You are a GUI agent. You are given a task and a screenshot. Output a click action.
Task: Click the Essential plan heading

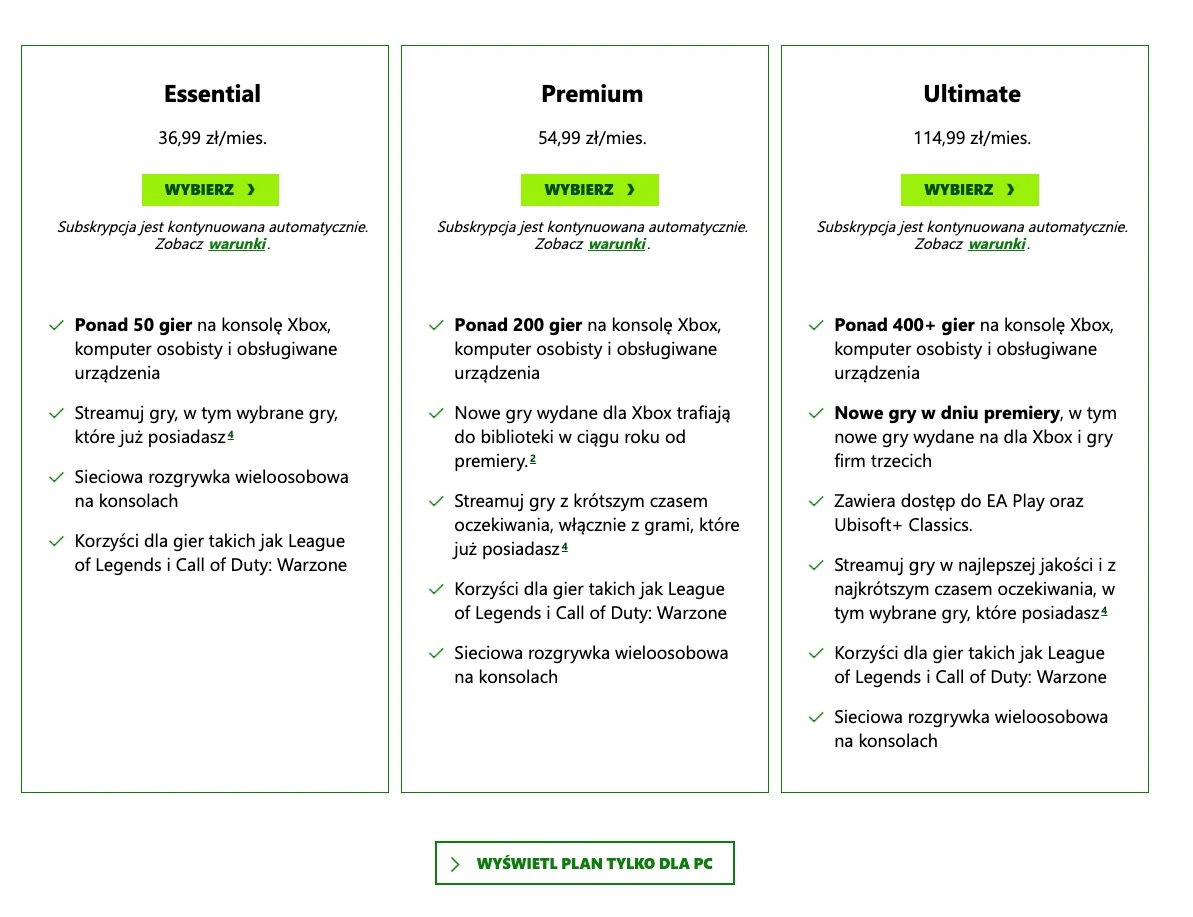pyautogui.click(x=212, y=94)
